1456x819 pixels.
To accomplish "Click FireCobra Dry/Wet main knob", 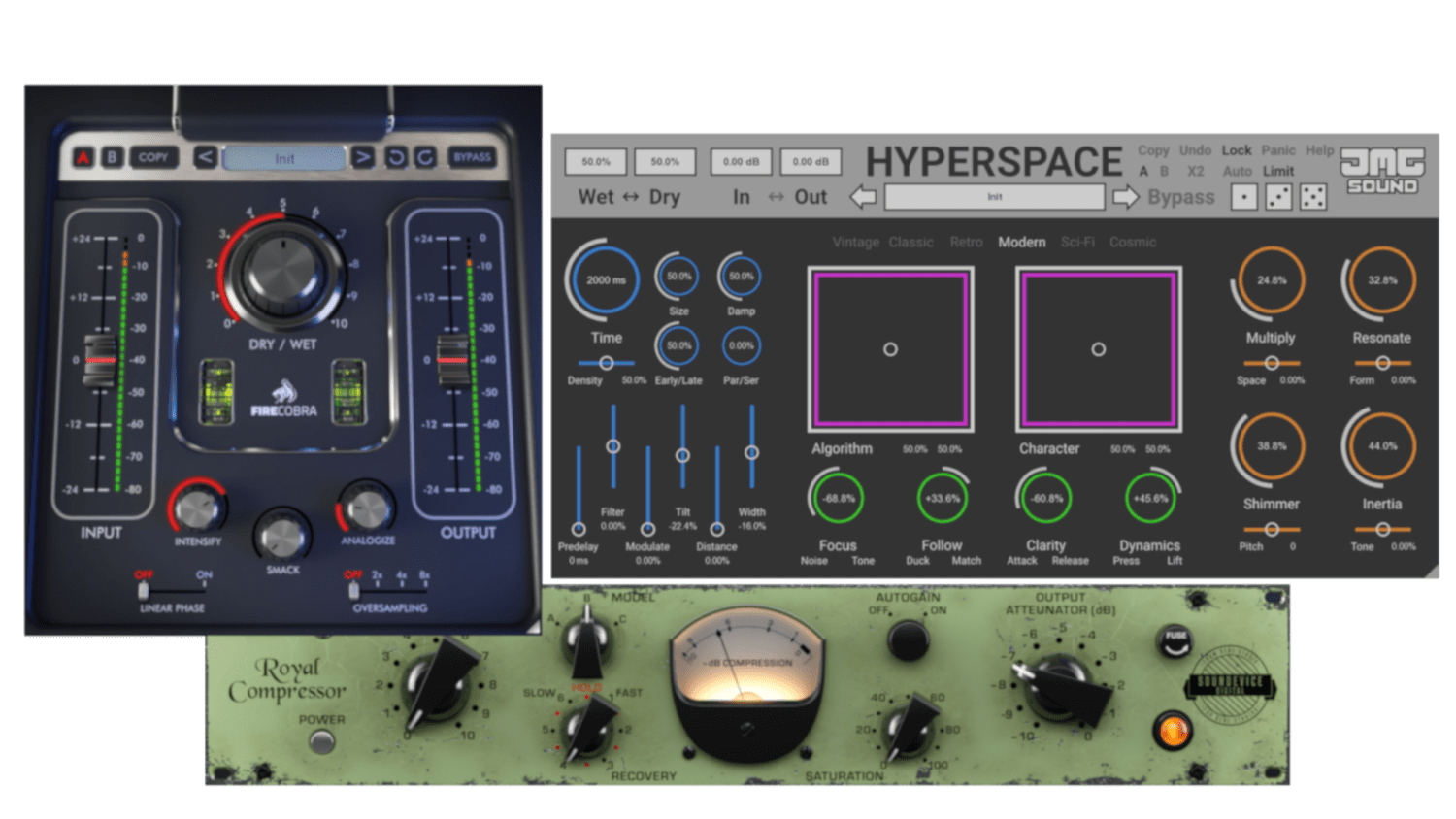I will 283,273.
